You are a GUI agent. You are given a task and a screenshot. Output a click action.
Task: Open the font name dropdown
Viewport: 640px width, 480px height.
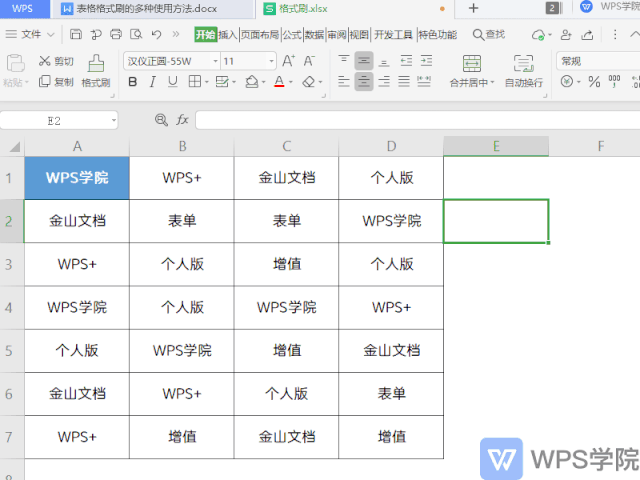click(x=216, y=62)
